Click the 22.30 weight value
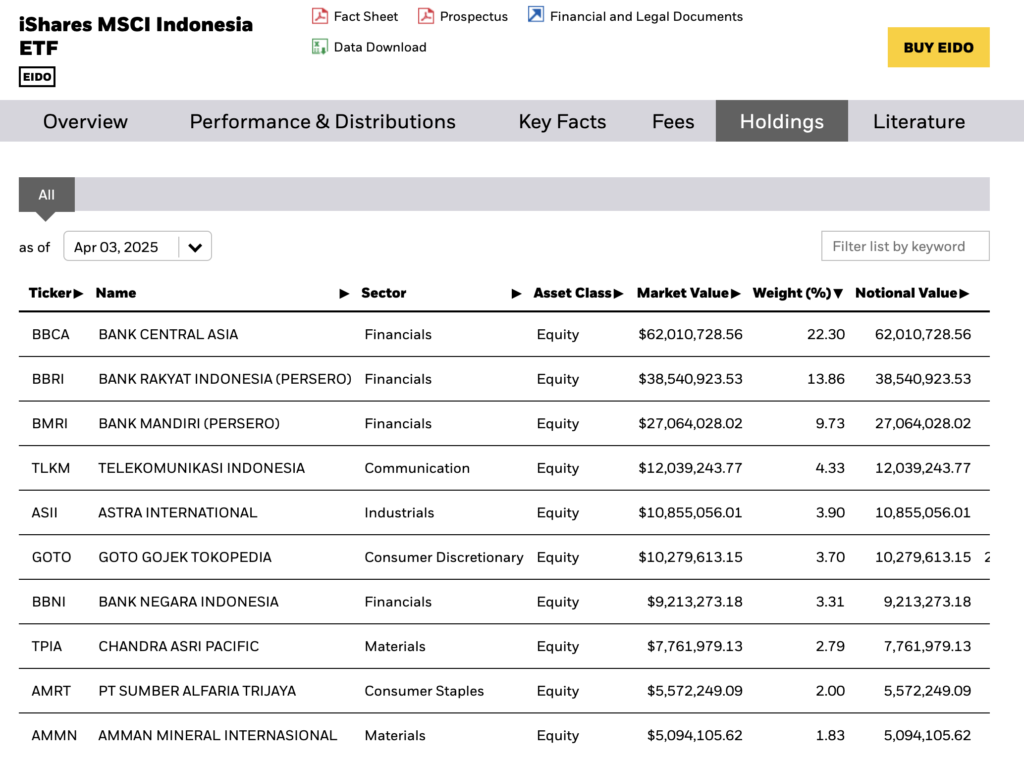 (825, 334)
